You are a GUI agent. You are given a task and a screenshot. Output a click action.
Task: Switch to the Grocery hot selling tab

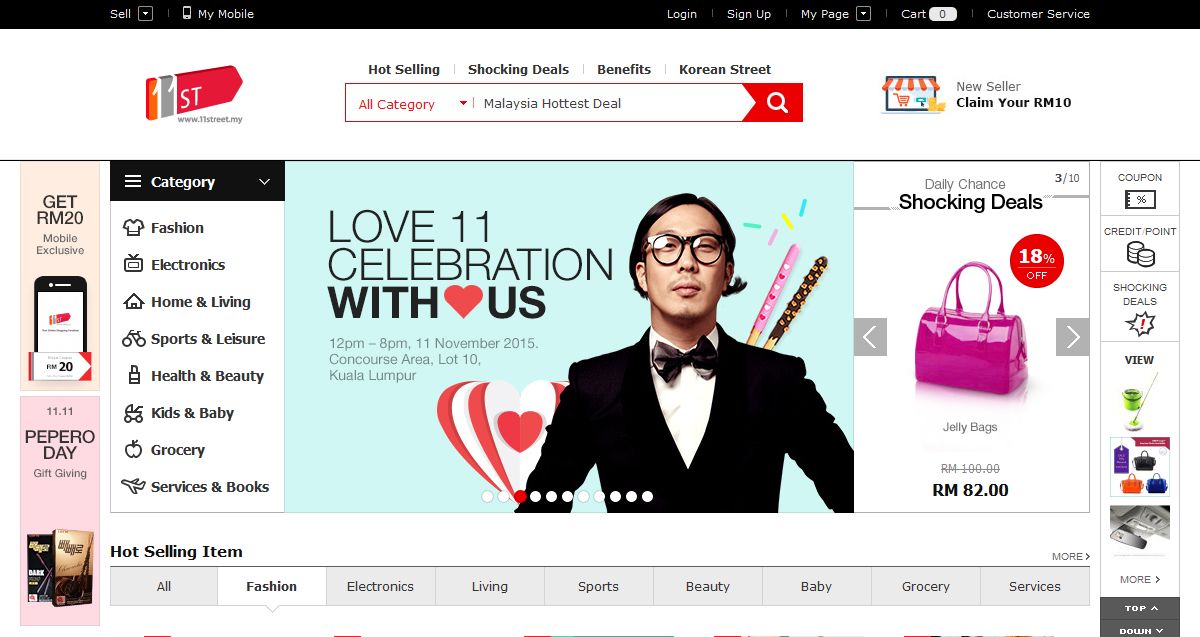pyautogui.click(x=926, y=587)
